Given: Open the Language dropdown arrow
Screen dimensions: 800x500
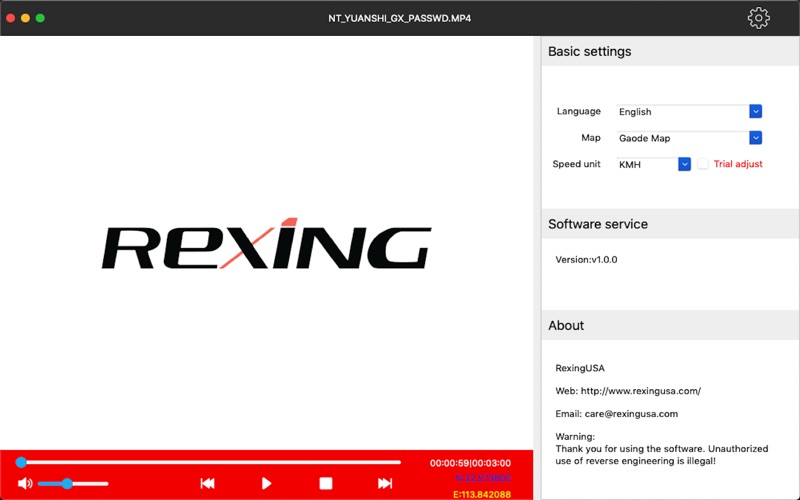Looking at the screenshot, I should click(756, 111).
